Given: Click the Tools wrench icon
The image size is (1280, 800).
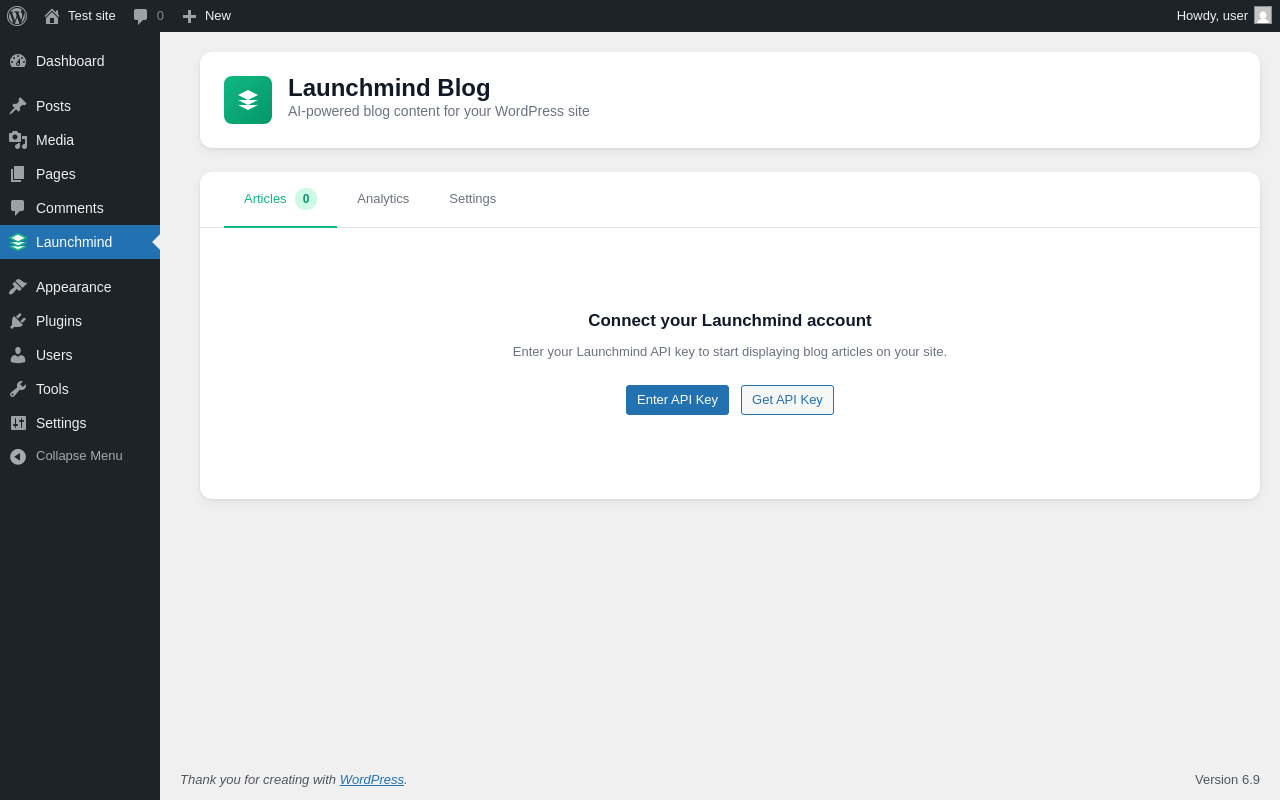Looking at the screenshot, I should tap(18, 389).
